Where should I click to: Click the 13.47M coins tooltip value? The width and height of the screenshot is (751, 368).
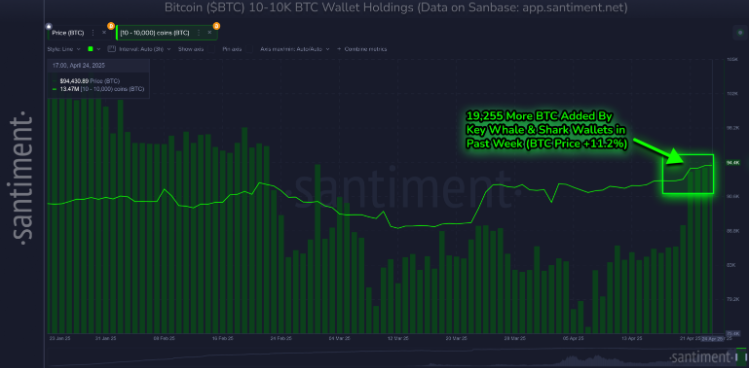coord(101,89)
